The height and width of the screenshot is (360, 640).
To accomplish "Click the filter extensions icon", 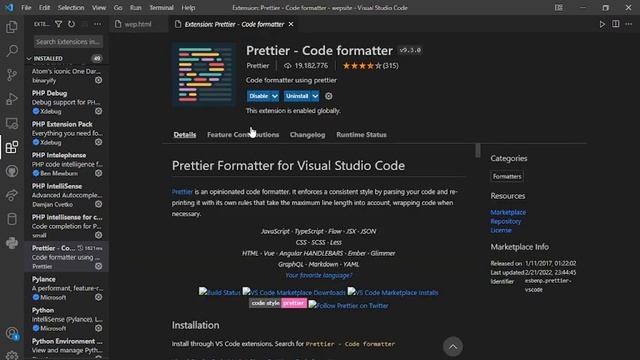I will (58, 24).
